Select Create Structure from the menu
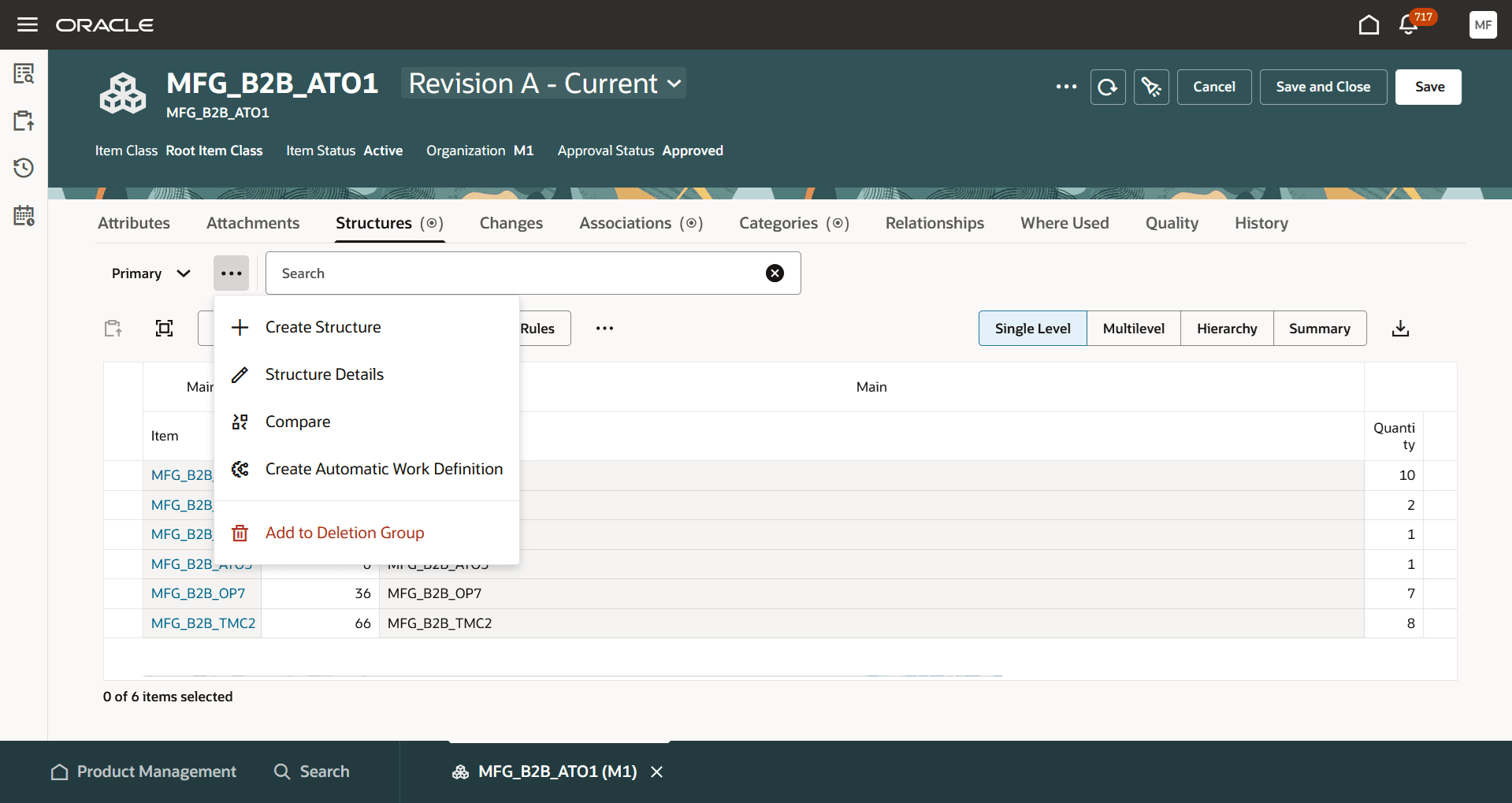 (366, 327)
